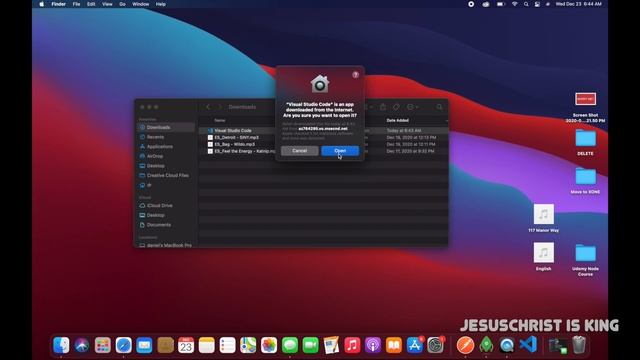Open Podcasts from the dock
This screenshot has height=360, width=640.
point(373,345)
